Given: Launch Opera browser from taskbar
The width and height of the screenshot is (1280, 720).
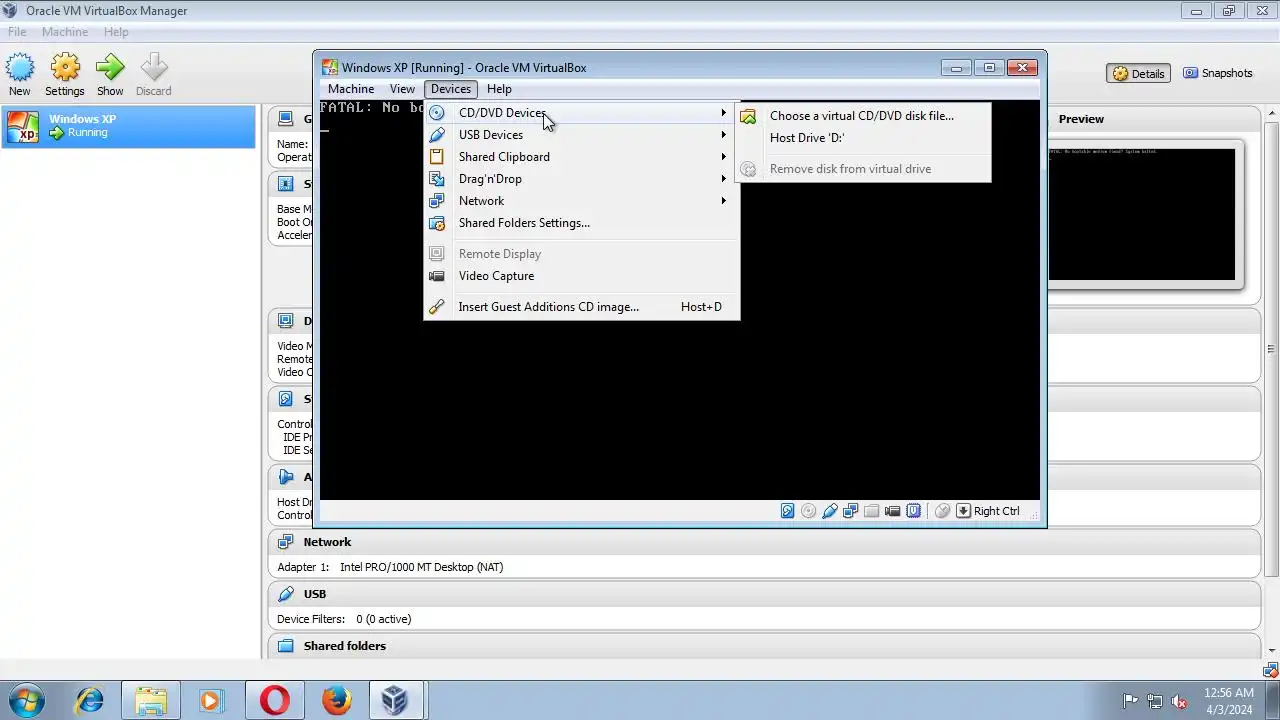Looking at the screenshot, I should [x=274, y=700].
